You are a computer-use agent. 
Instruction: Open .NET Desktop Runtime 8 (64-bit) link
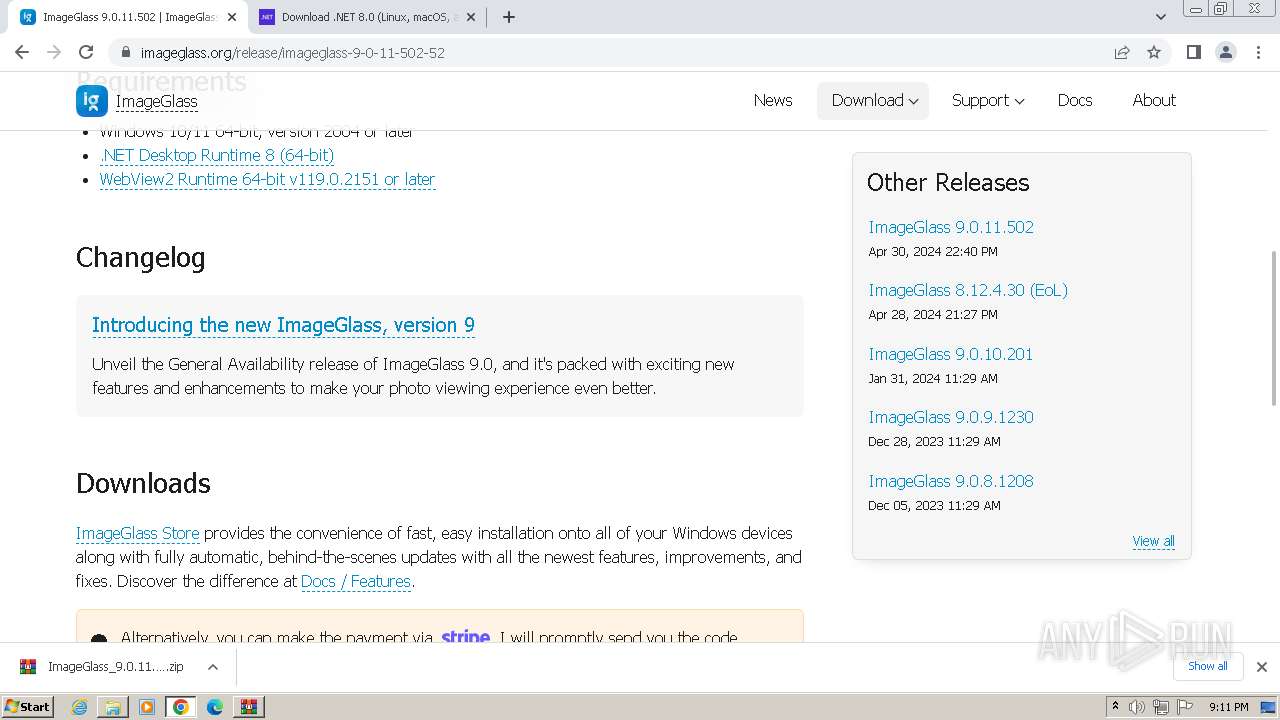(x=217, y=155)
